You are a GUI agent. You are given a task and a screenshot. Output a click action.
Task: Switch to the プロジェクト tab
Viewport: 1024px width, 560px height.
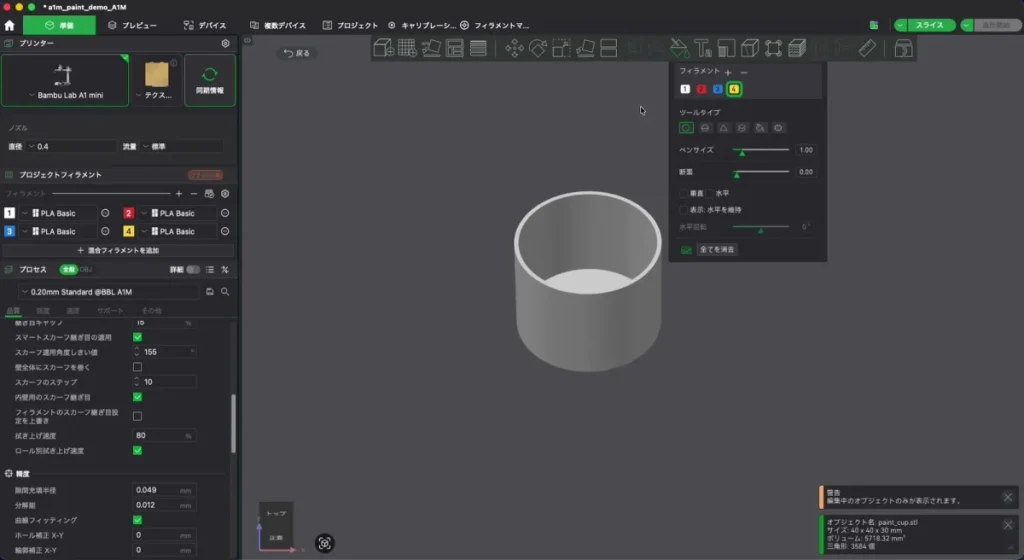pyautogui.click(x=350, y=25)
